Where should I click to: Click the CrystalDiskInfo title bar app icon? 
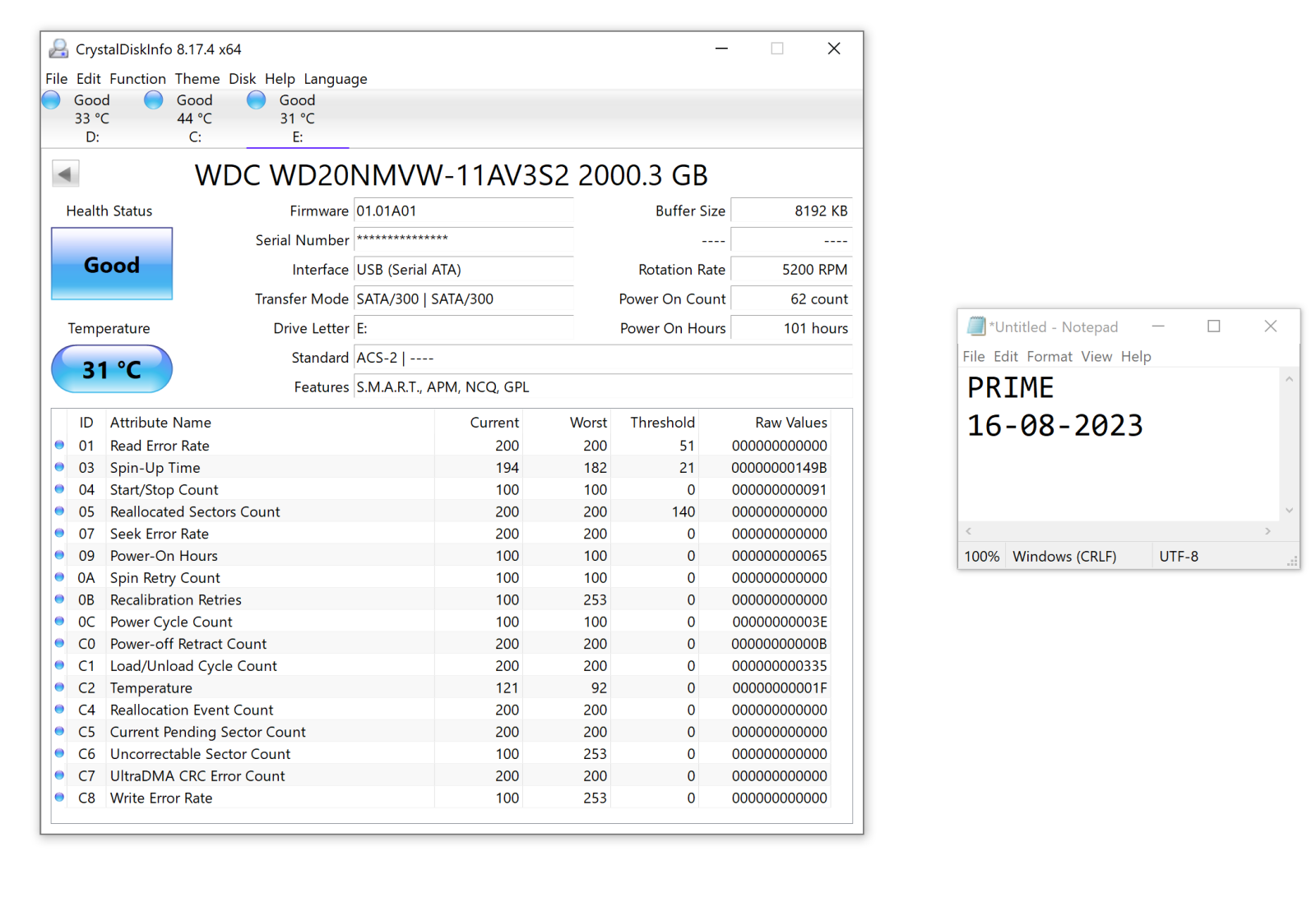click(x=58, y=49)
